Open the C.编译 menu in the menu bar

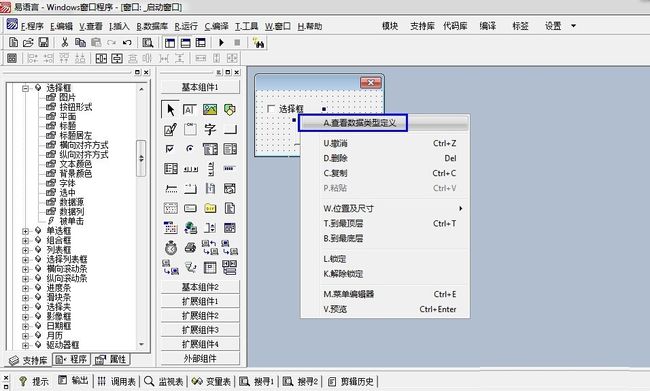pyautogui.click(x=216, y=27)
